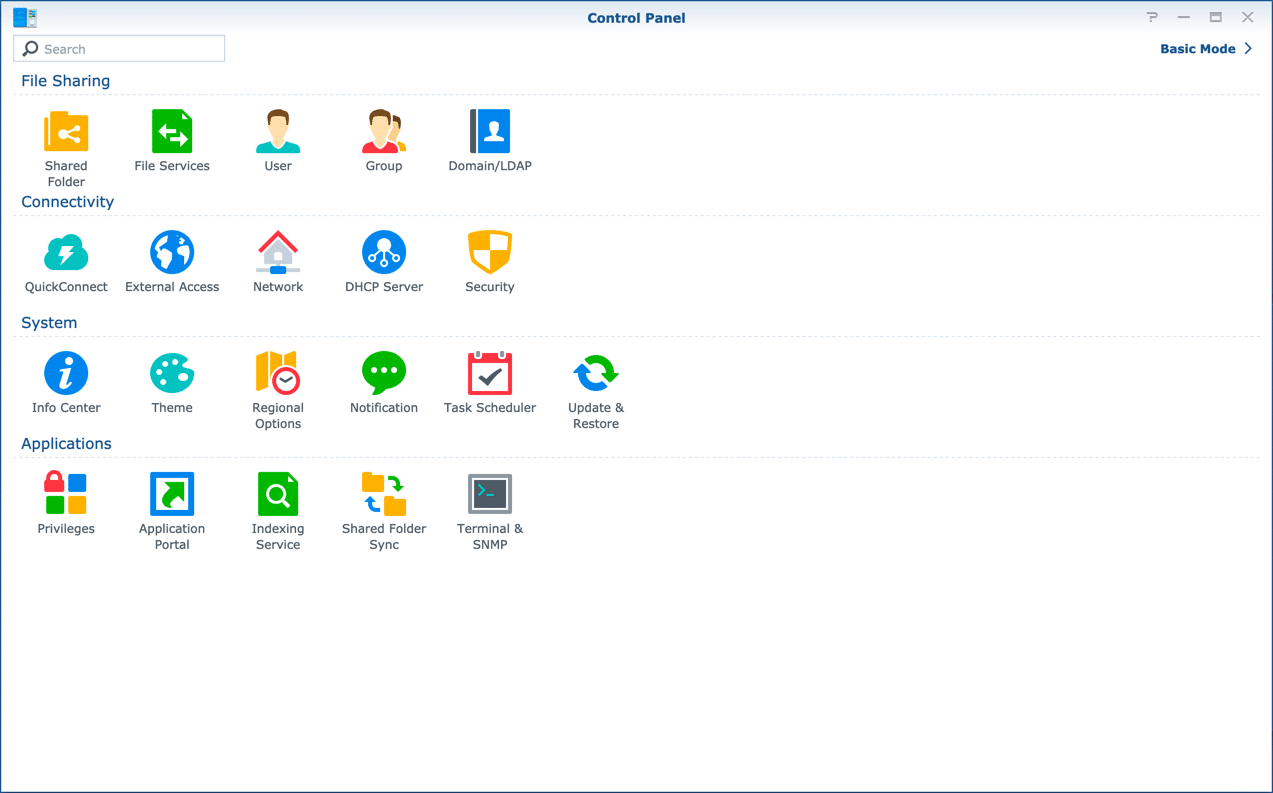The width and height of the screenshot is (1273, 793).
Task: Click the help question mark button
Action: tap(1152, 17)
